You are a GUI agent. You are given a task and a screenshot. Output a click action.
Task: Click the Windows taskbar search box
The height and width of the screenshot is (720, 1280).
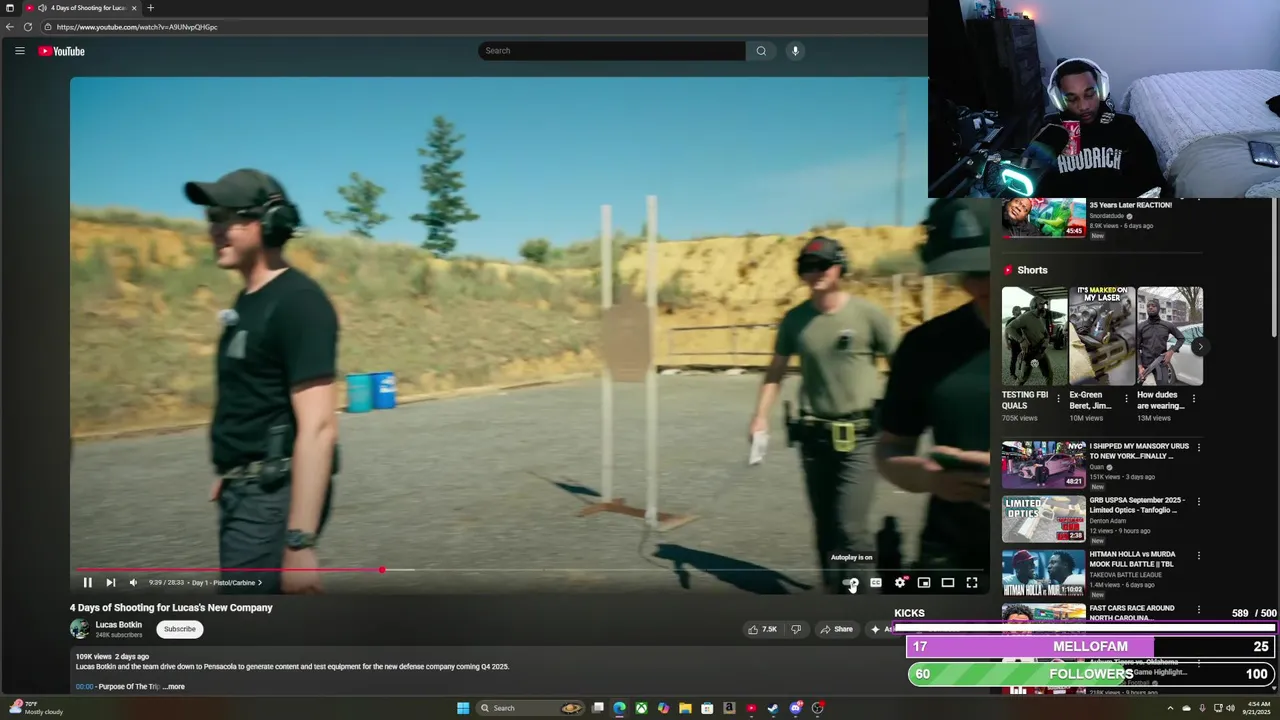click(532, 708)
